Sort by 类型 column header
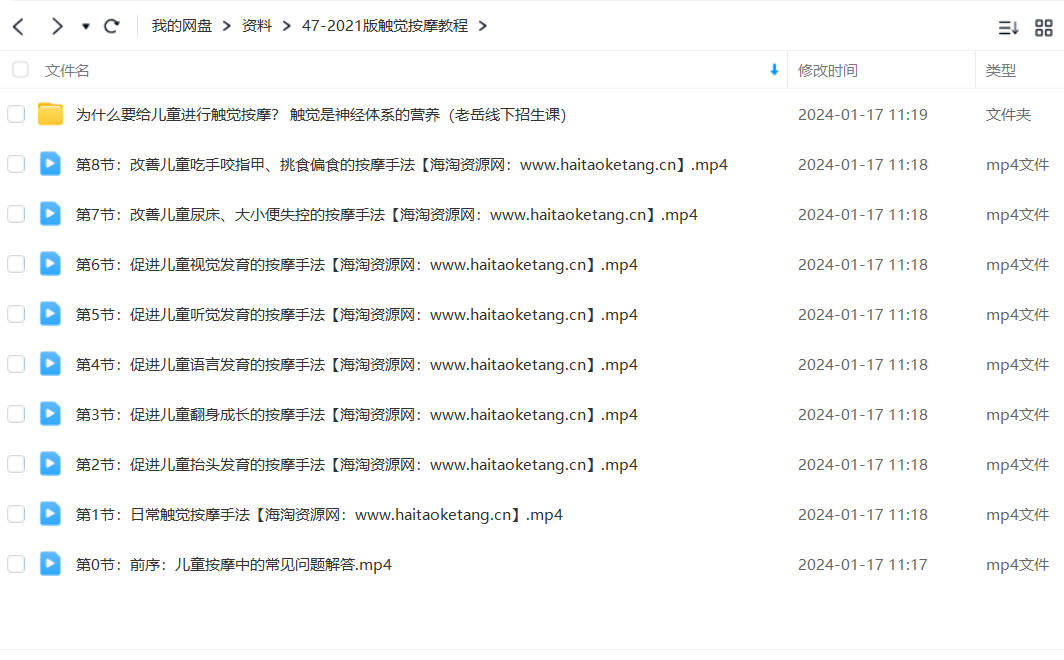The image size is (1064, 660). pos(1000,71)
